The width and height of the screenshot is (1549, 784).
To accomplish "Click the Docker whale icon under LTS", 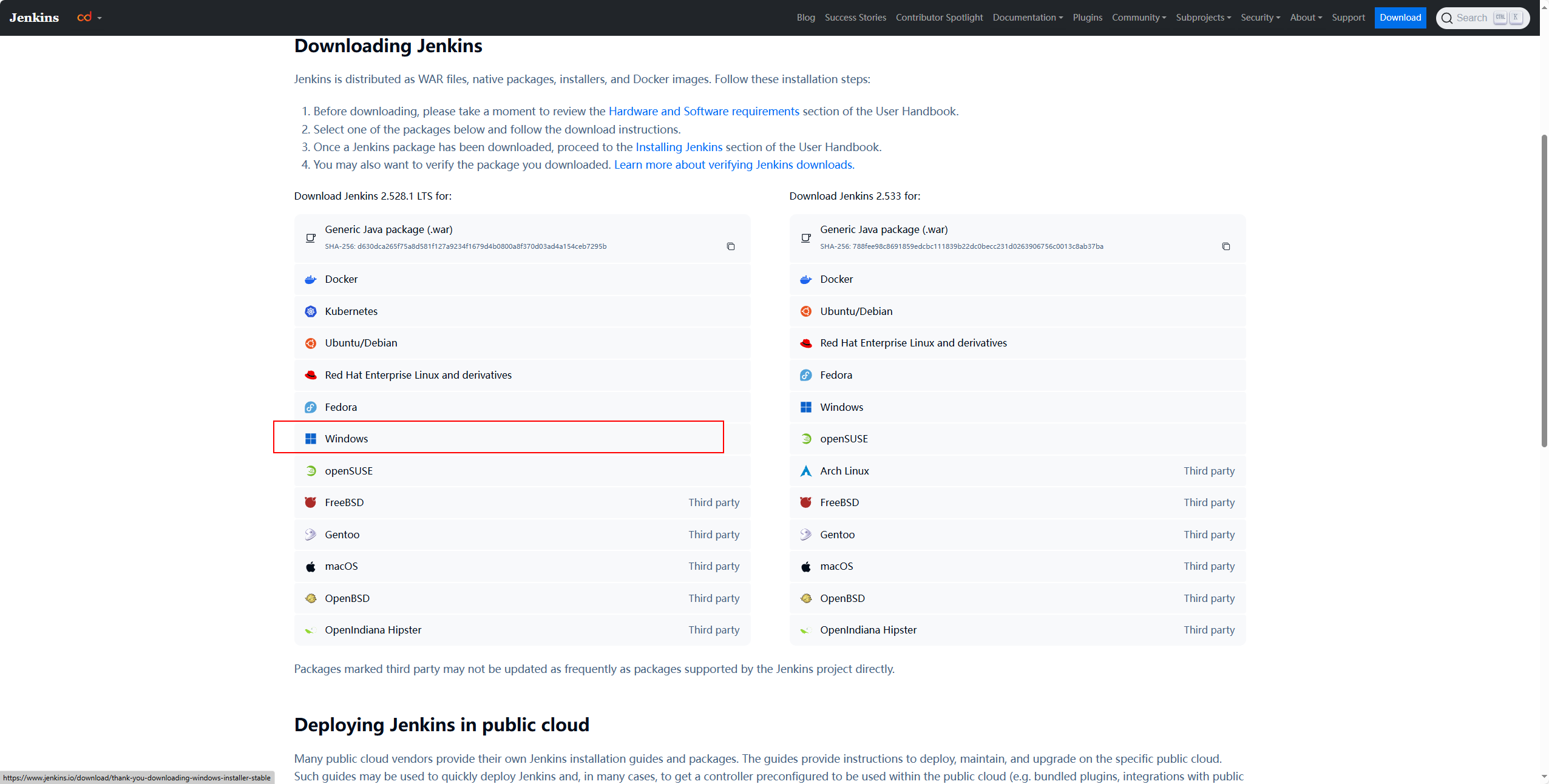I will pyautogui.click(x=311, y=280).
